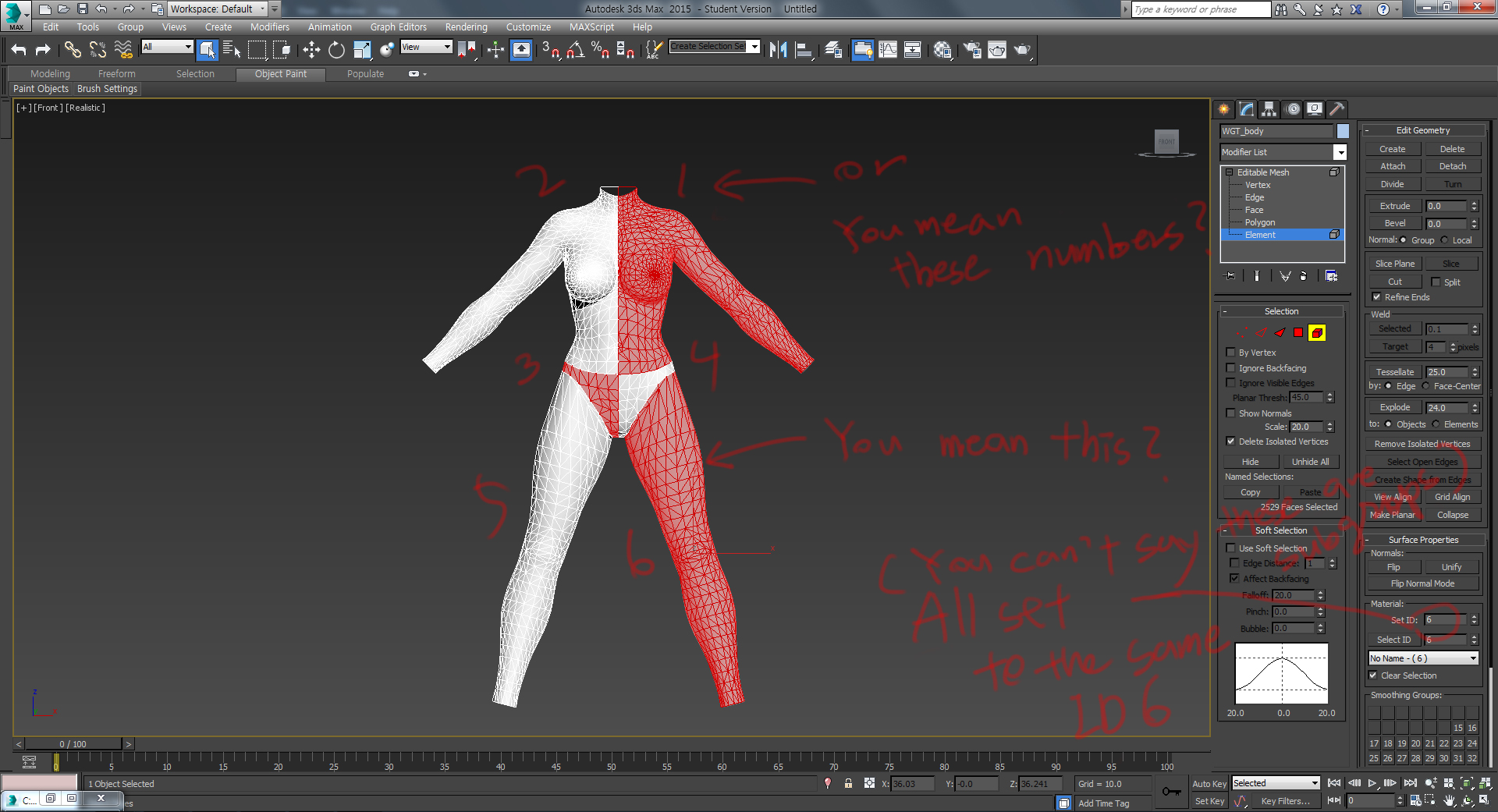The width and height of the screenshot is (1498, 812).
Task: Toggle the selection lock icon
Action: [x=848, y=783]
